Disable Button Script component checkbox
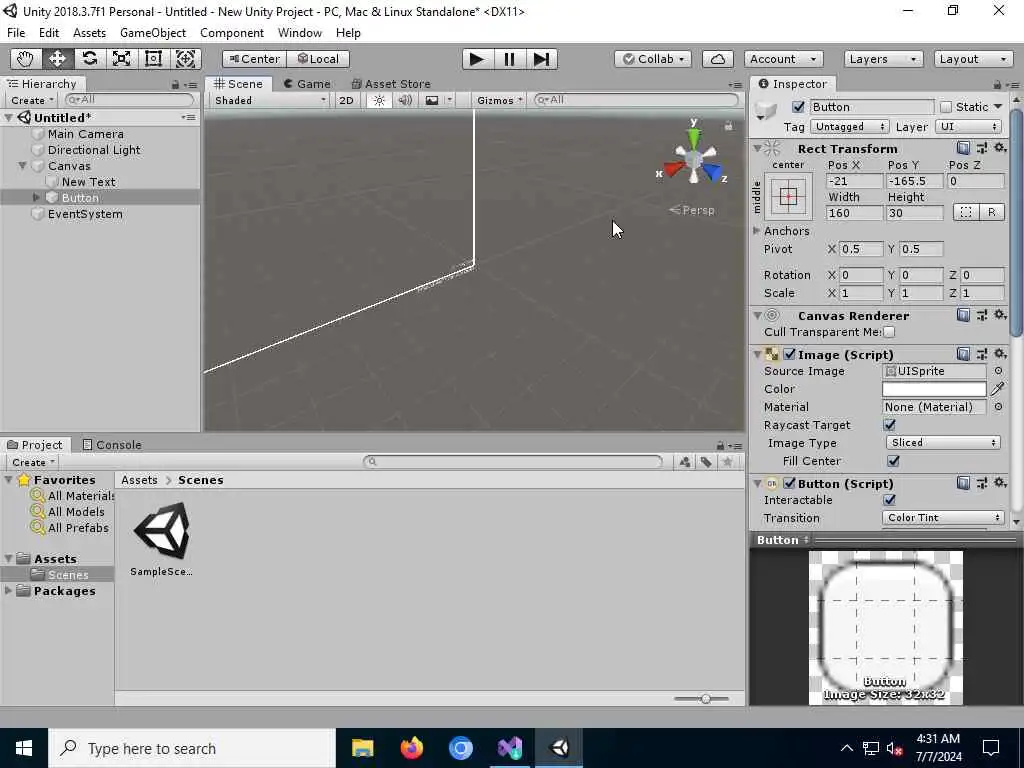This screenshot has width=1024, height=768. 790,483
